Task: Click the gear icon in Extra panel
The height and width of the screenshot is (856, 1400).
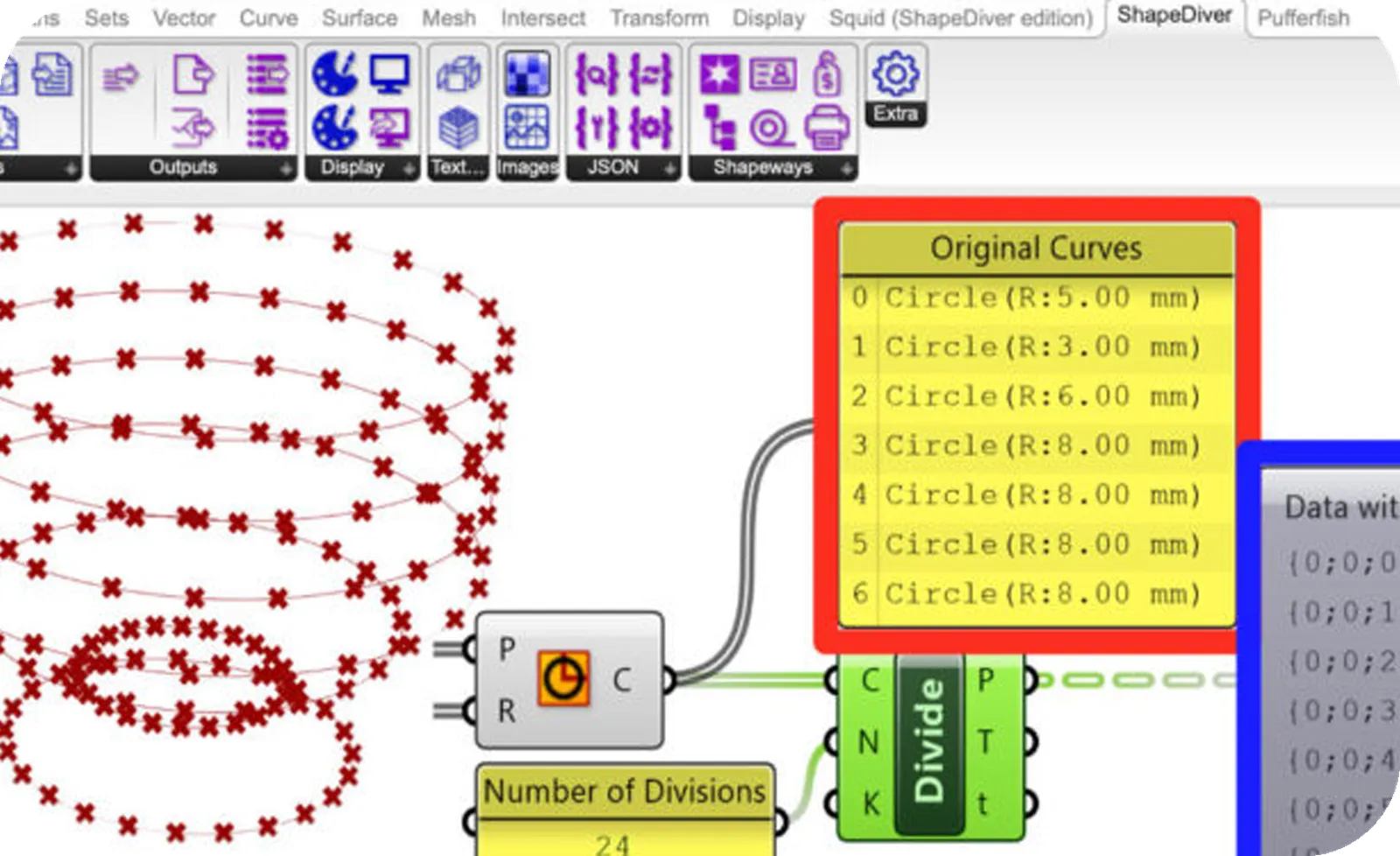Action: pos(894,74)
